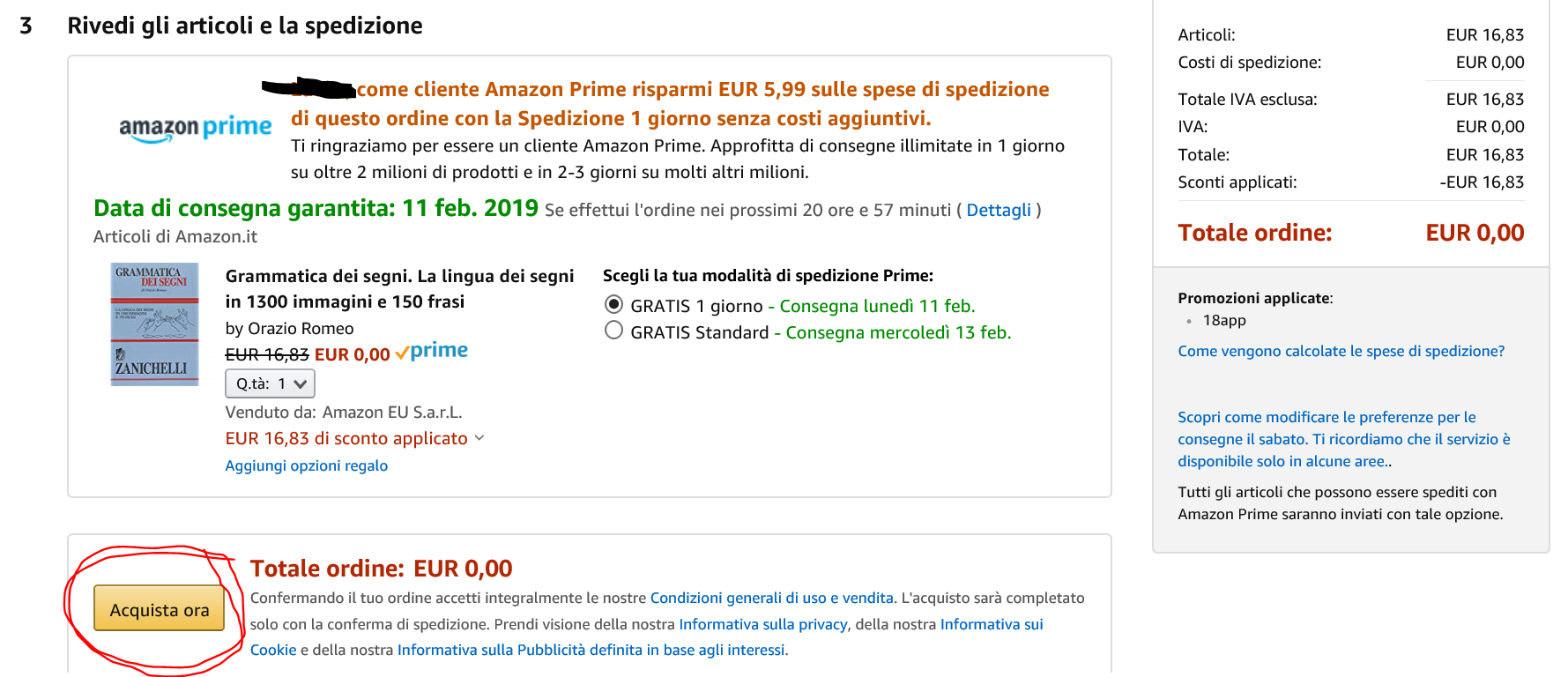Click Aggiungi opzioni regalo link

click(306, 465)
